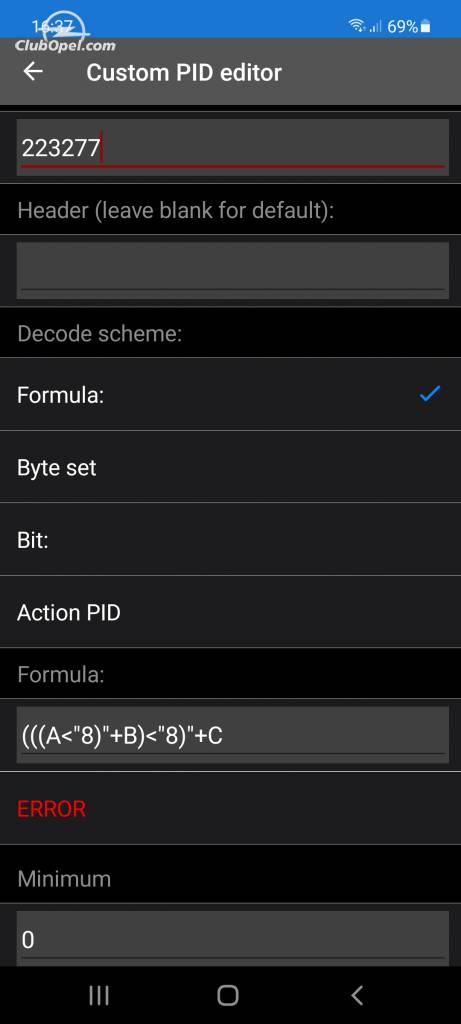Viewport: 461px width, 1024px height.
Task: Edit the formula expression field
Action: (232, 735)
